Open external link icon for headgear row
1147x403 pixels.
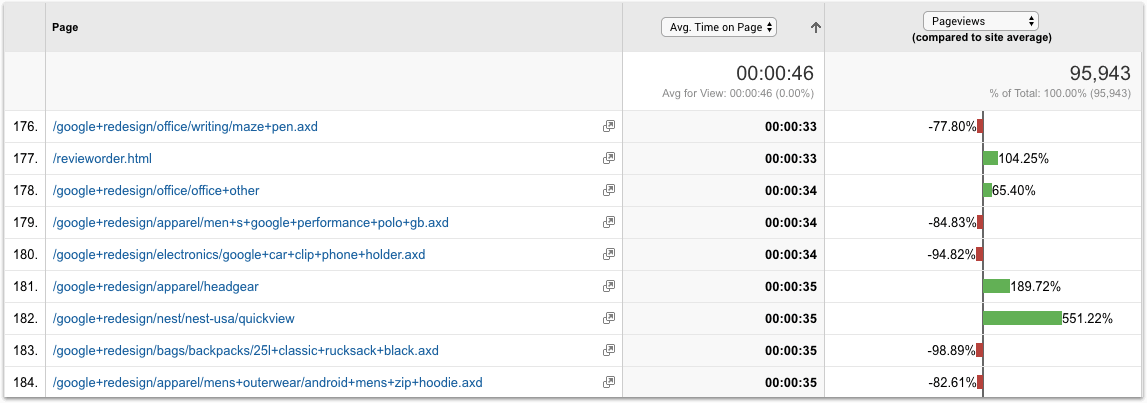click(608, 287)
